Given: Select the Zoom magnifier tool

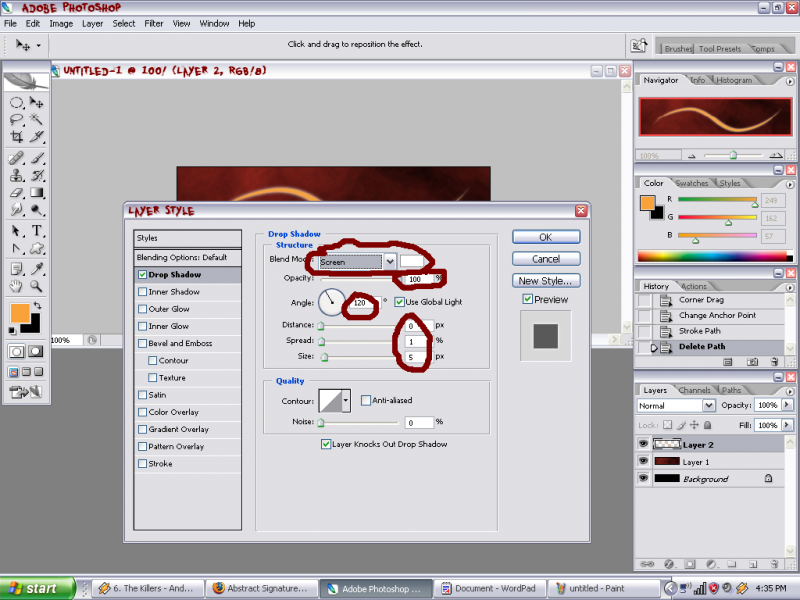Looking at the screenshot, I should [x=36, y=286].
